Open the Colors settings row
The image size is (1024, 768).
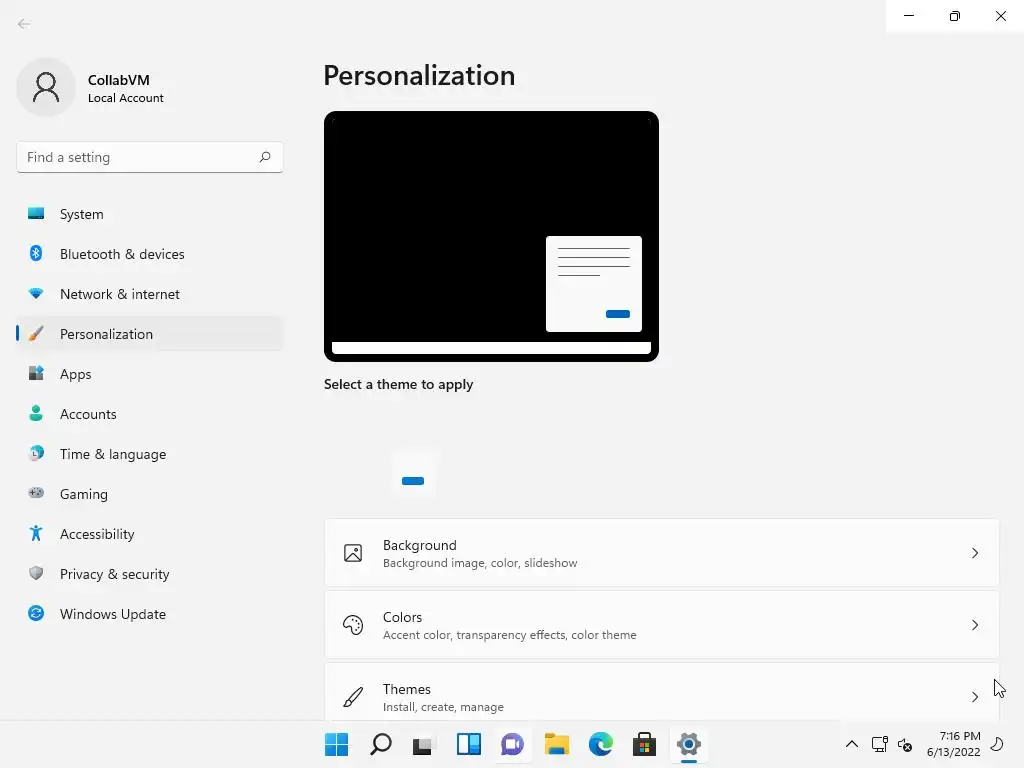click(x=662, y=625)
